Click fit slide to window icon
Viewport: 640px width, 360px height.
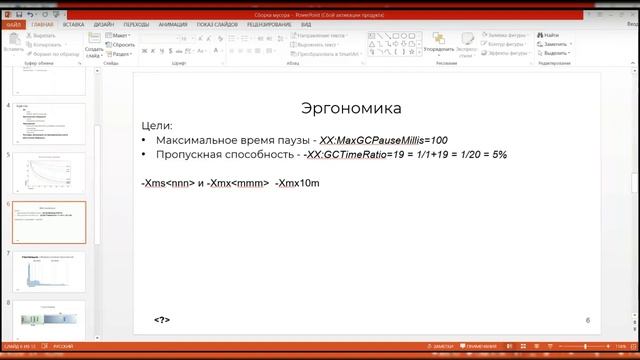point(634,346)
